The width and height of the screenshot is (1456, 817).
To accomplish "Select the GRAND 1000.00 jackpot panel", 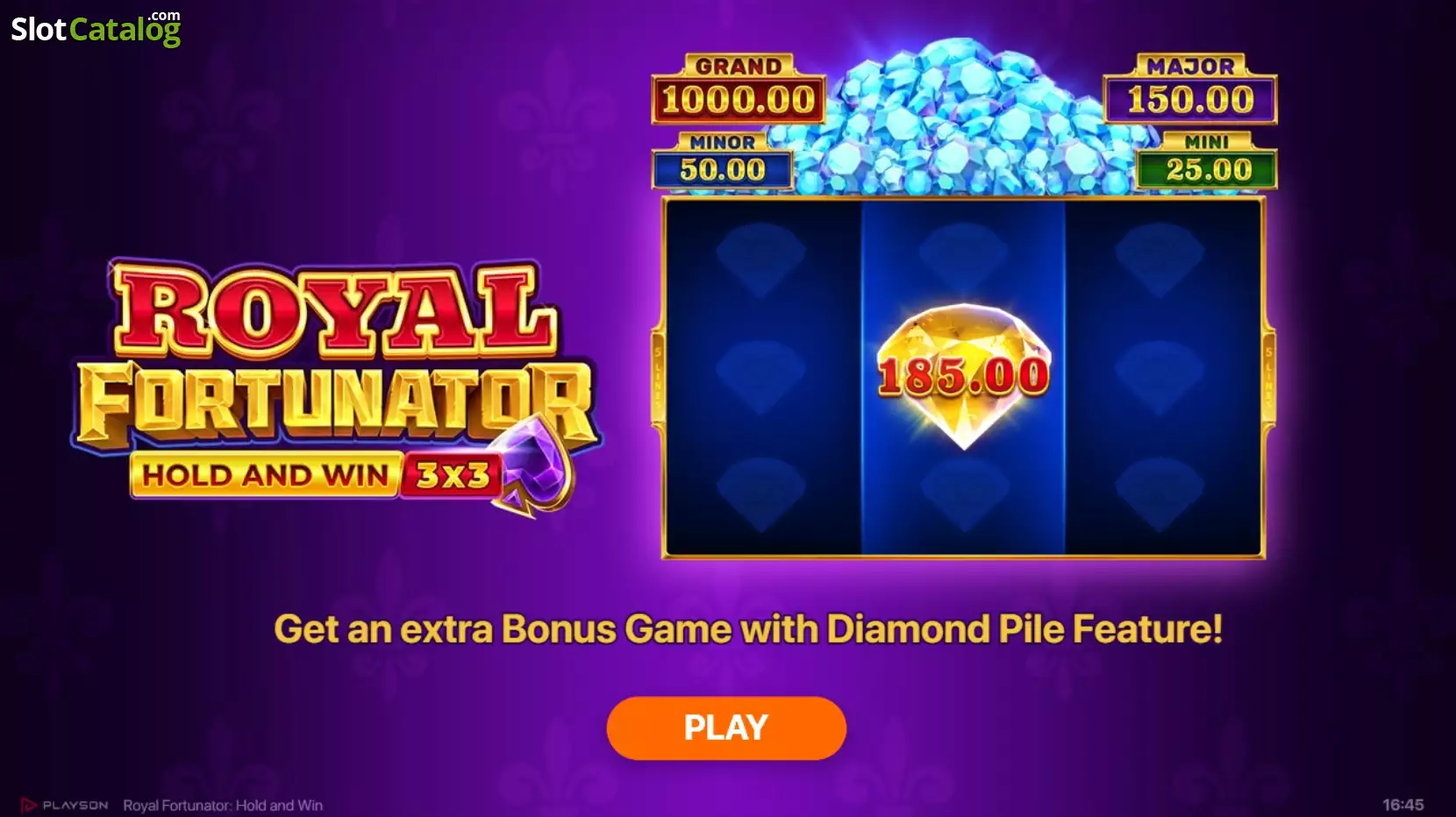I will pyautogui.click(x=738, y=89).
